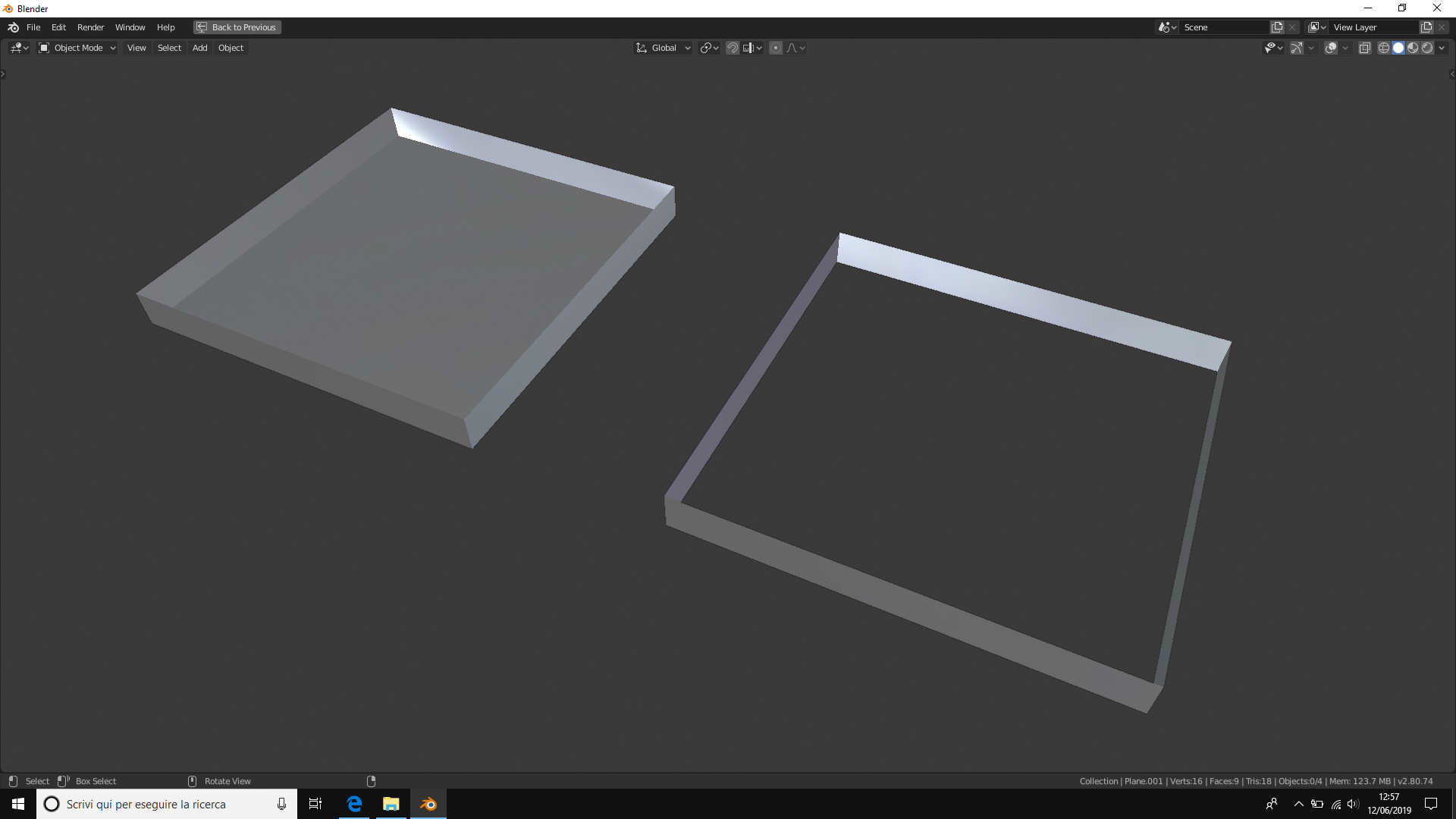Toggle snapping with the magnet icon
The height and width of the screenshot is (819, 1456).
733,48
